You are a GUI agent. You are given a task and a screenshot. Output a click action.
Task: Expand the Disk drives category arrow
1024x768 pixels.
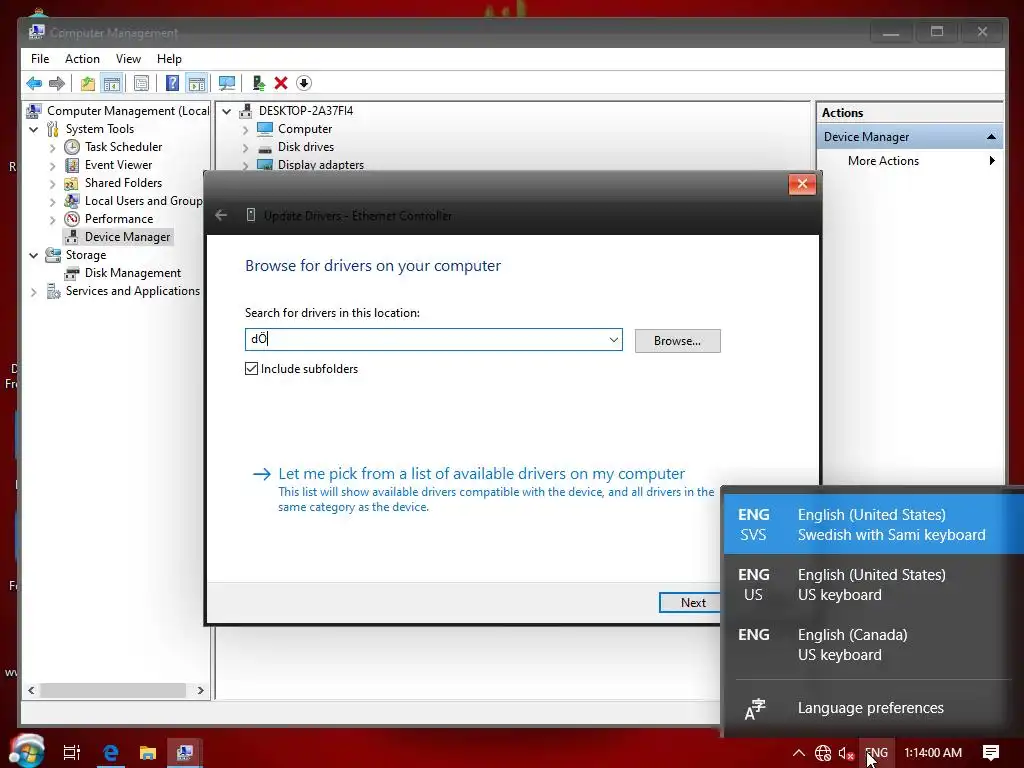point(246,148)
